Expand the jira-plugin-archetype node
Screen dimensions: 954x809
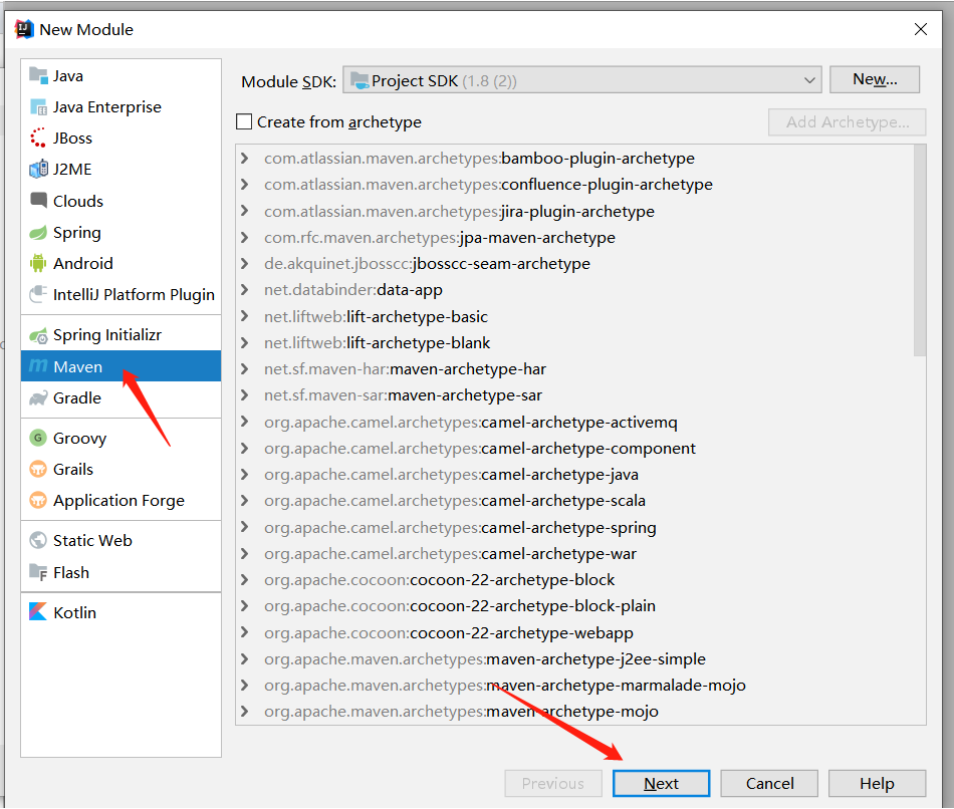(x=245, y=211)
